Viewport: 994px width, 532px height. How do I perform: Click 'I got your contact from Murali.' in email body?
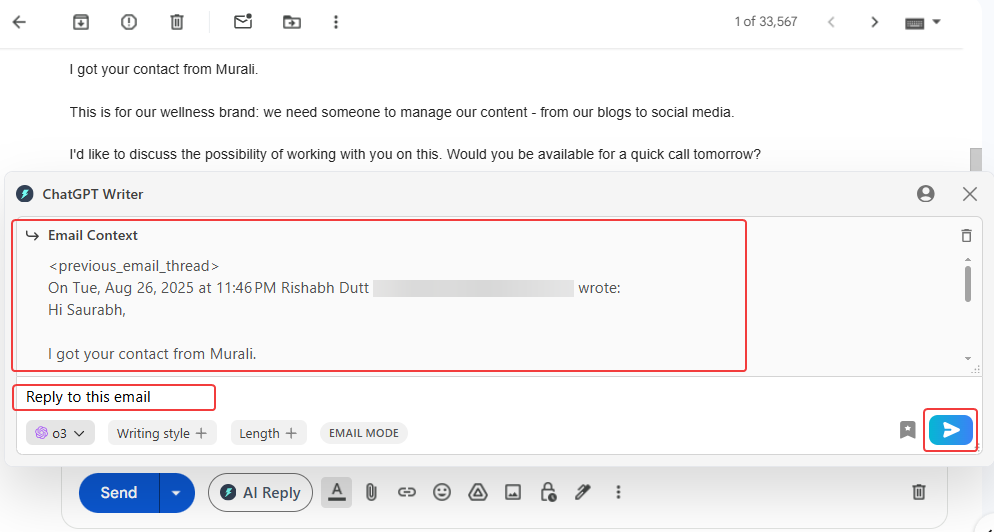click(164, 69)
